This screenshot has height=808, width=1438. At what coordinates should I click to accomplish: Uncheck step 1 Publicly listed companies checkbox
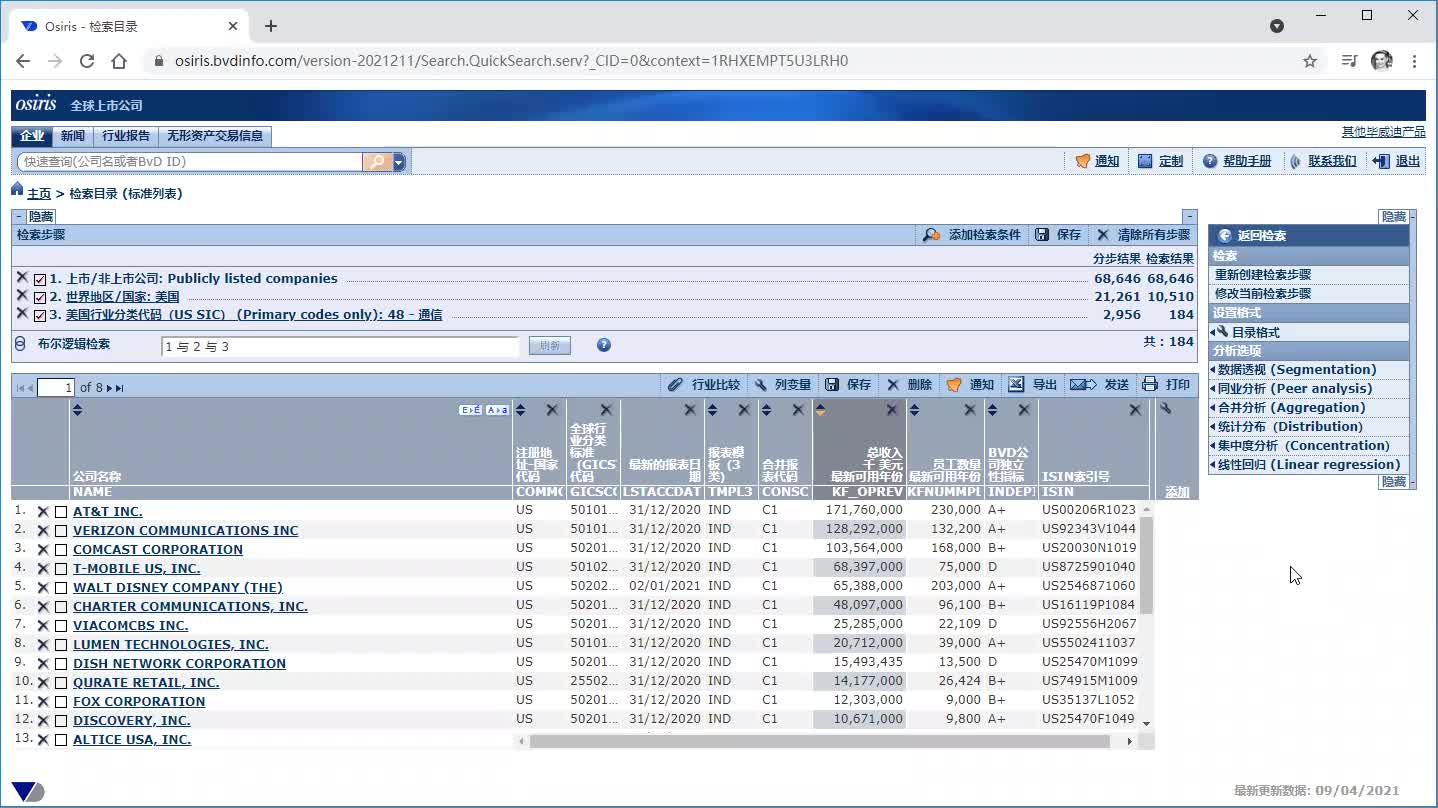40,280
